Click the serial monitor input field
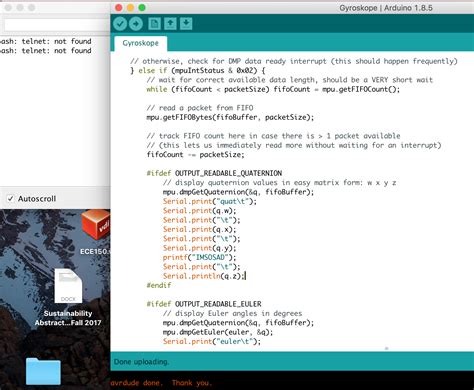 pos(57,25)
